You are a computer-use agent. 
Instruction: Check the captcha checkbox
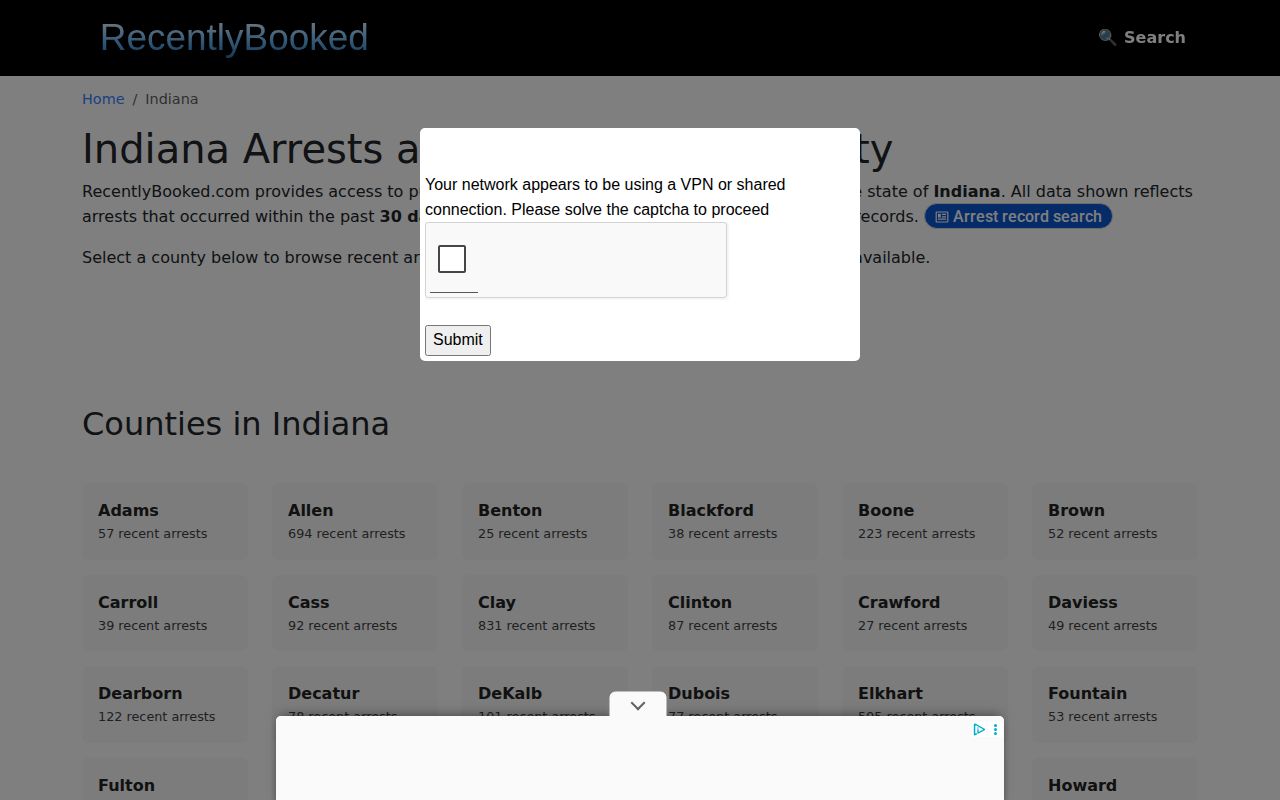click(452, 259)
